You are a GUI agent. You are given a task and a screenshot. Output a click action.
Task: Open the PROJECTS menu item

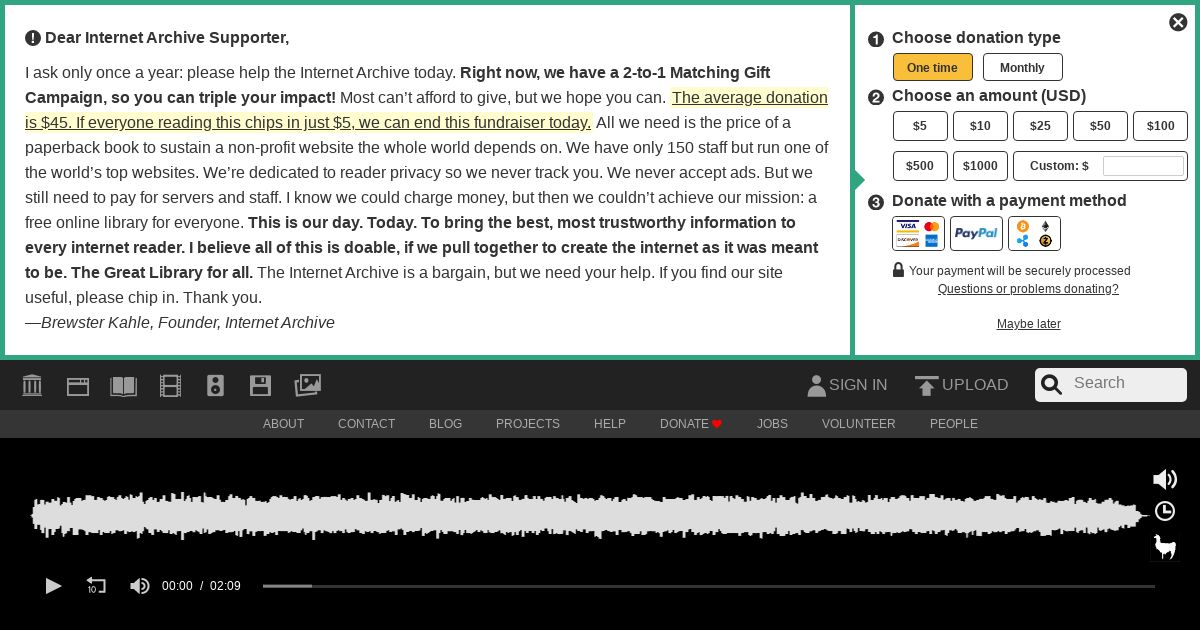[528, 424]
